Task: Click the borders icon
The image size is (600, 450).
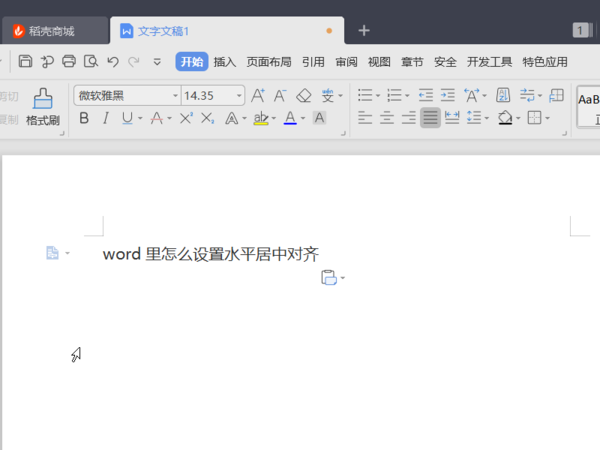Action: (x=535, y=118)
